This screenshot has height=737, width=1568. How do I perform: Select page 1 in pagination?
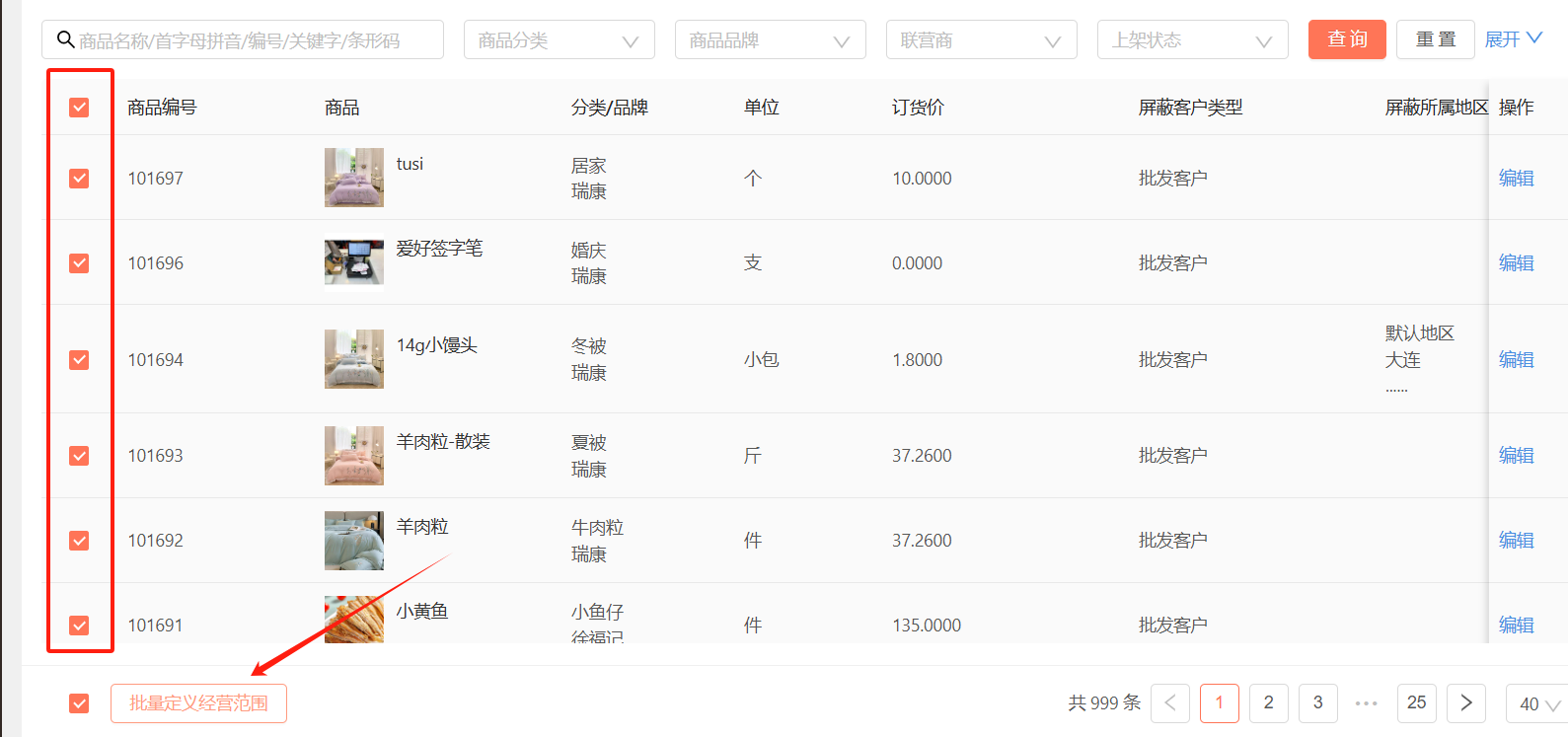(x=1220, y=702)
